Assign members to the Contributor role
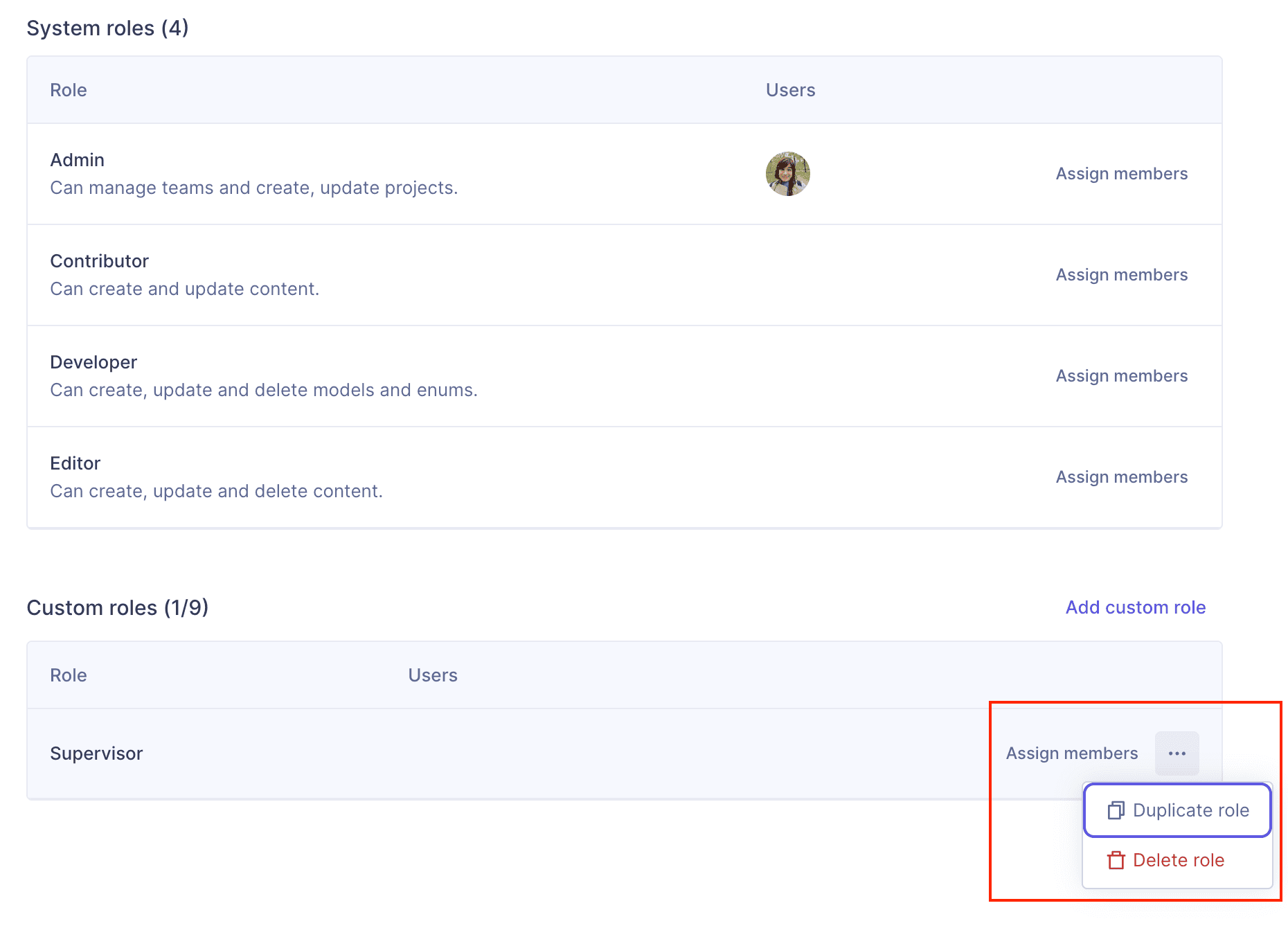Screen dimensions: 1288x928 pyautogui.click(x=1121, y=275)
